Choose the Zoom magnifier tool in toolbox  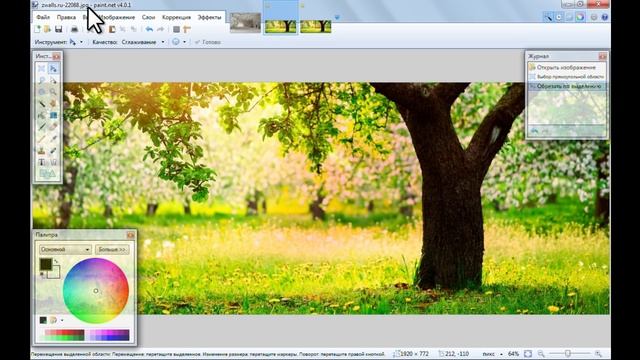click(53, 92)
